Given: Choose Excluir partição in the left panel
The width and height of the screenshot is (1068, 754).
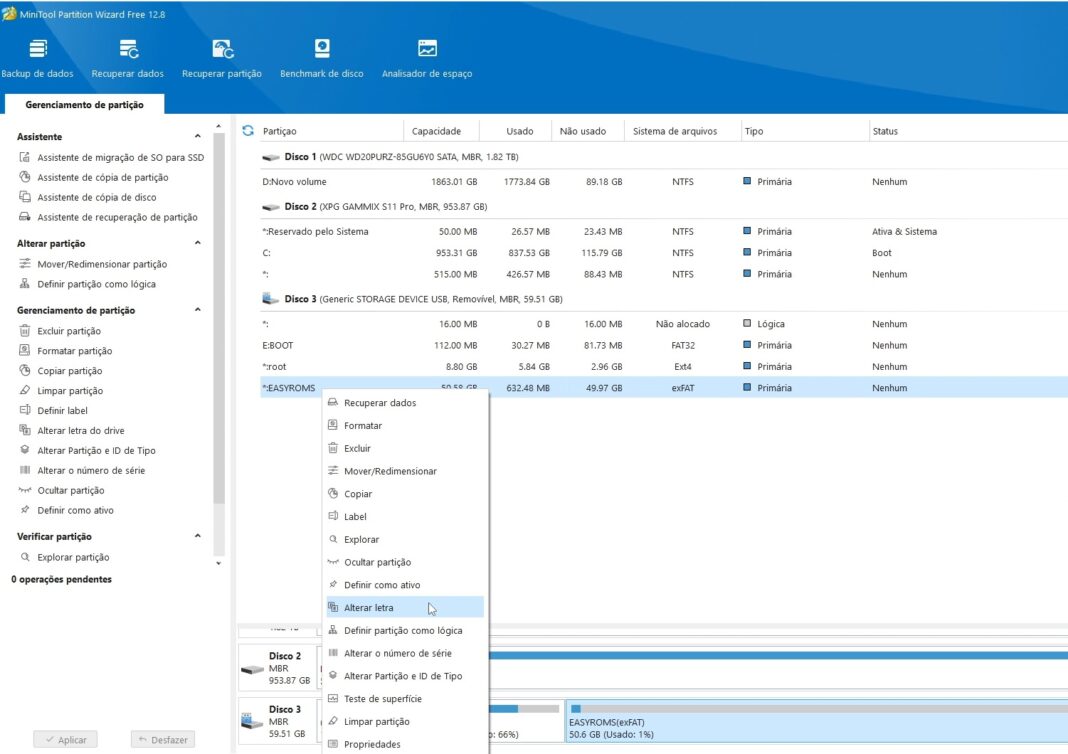Looking at the screenshot, I should (69, 331).
